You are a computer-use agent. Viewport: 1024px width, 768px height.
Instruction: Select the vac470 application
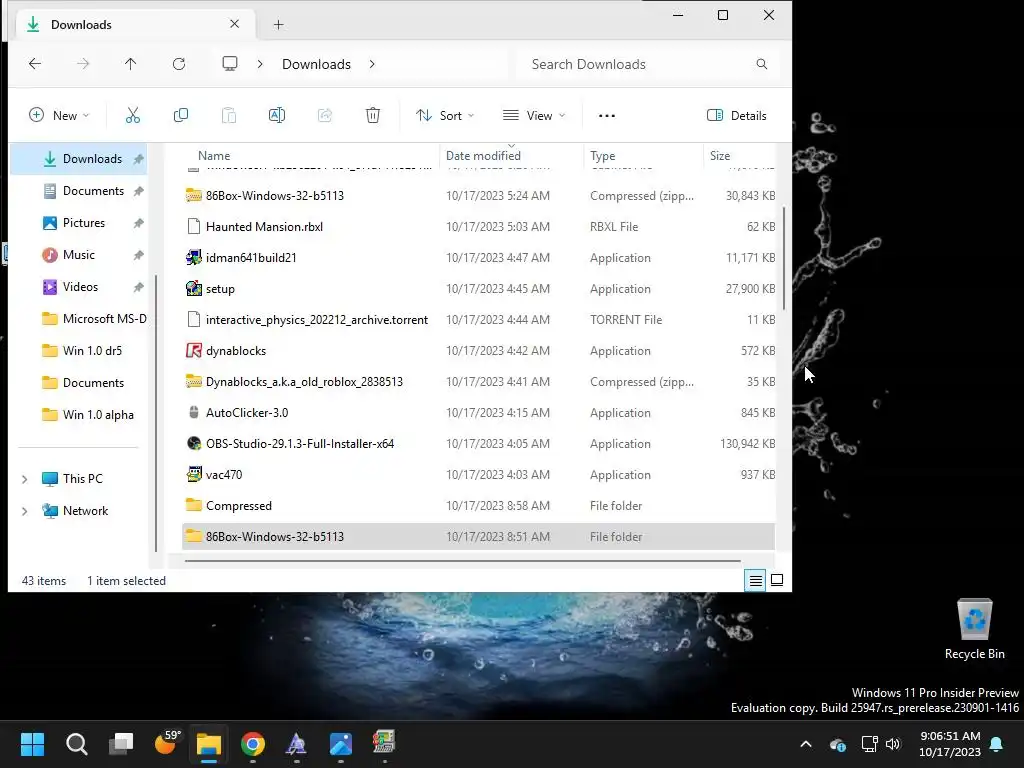coord(479,475)
